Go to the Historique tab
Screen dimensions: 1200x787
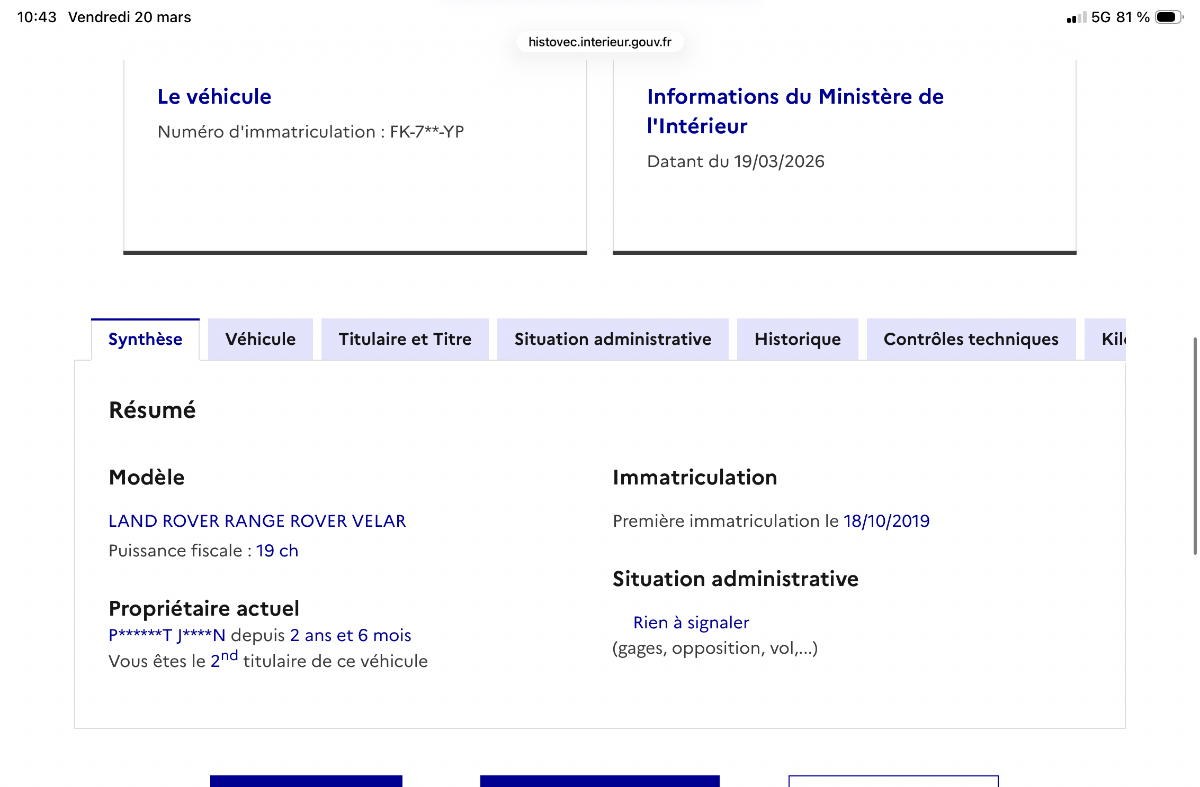798,339
